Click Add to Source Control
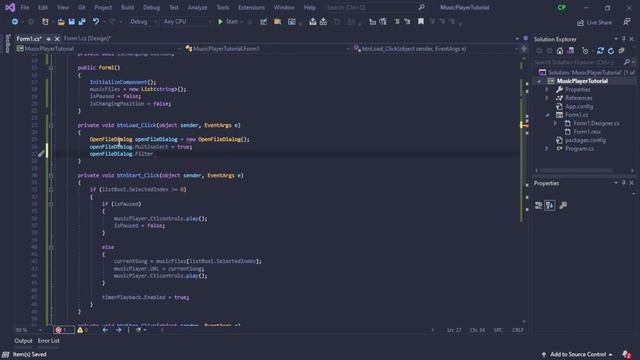This screenshot has width=640, height=360. 577,354
